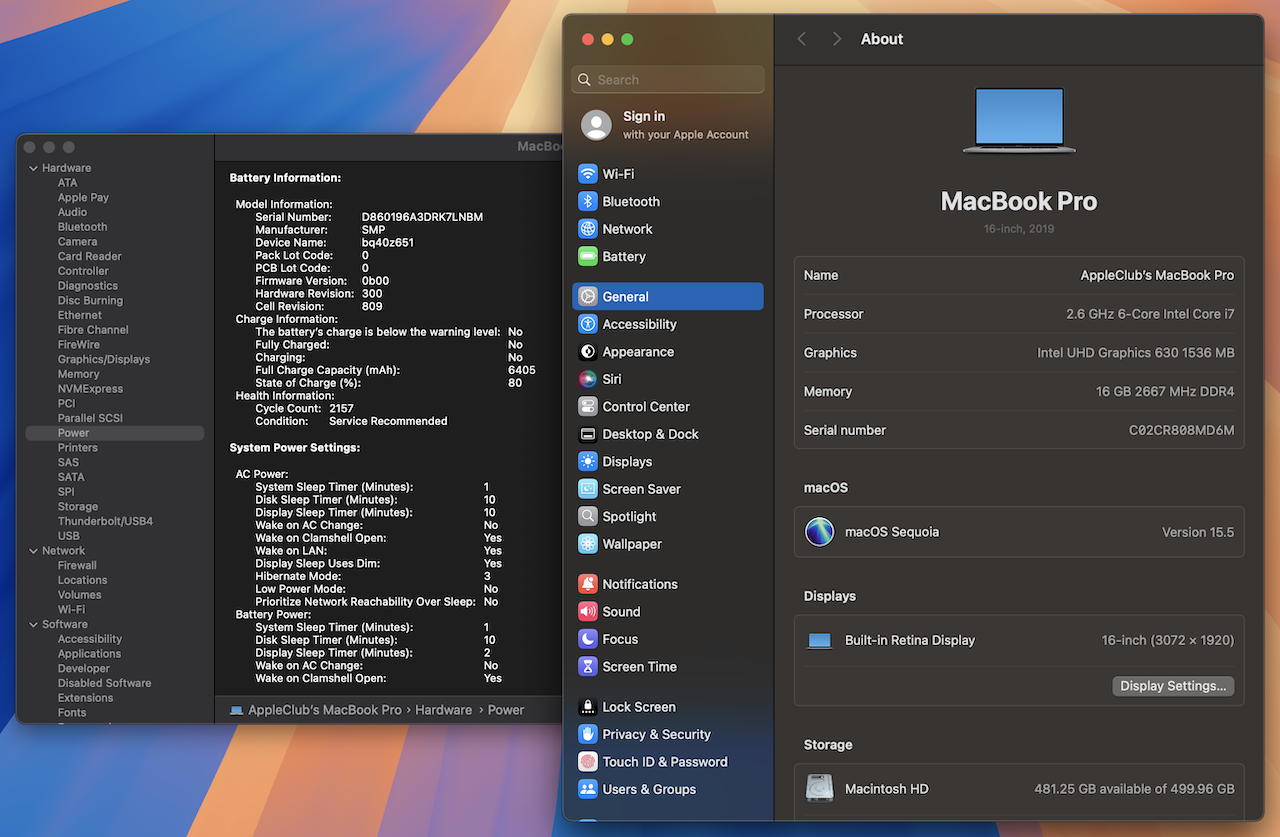Collapse the Software section in System Information
This screenshot has width=1280, height=837.
(33, 624)
